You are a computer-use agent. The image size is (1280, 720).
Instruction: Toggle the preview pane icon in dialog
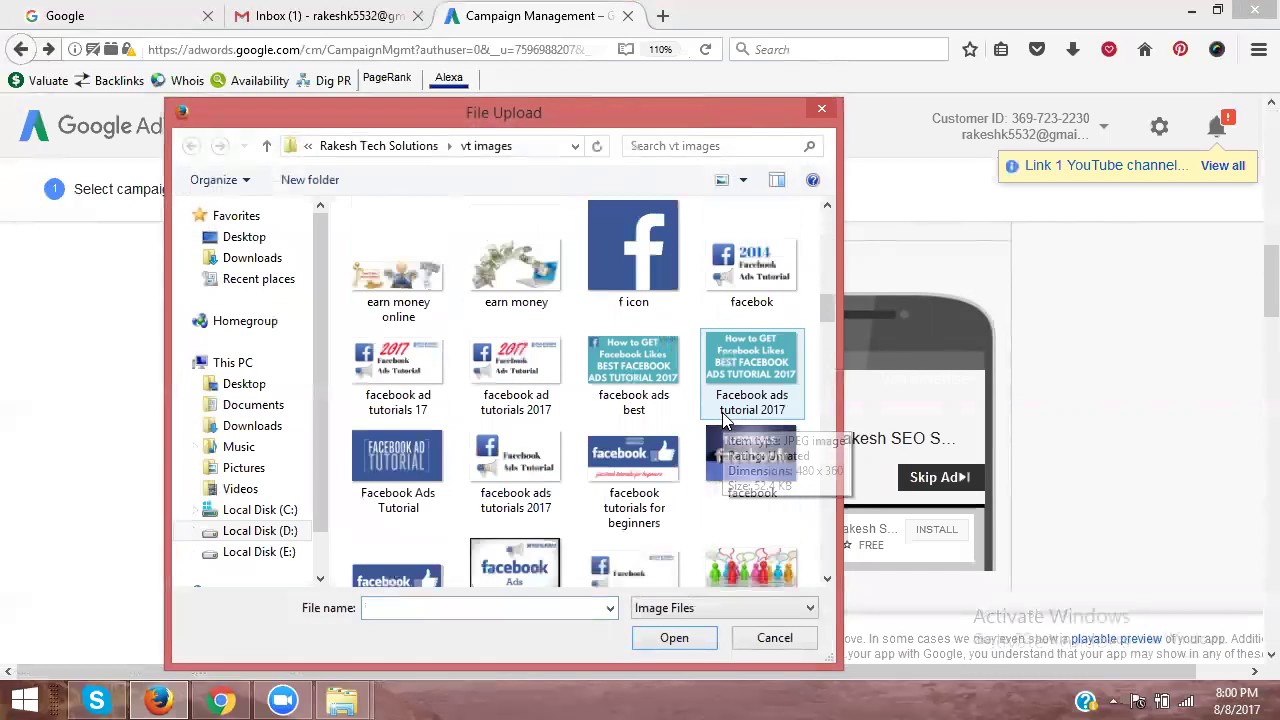coord(777,180)
